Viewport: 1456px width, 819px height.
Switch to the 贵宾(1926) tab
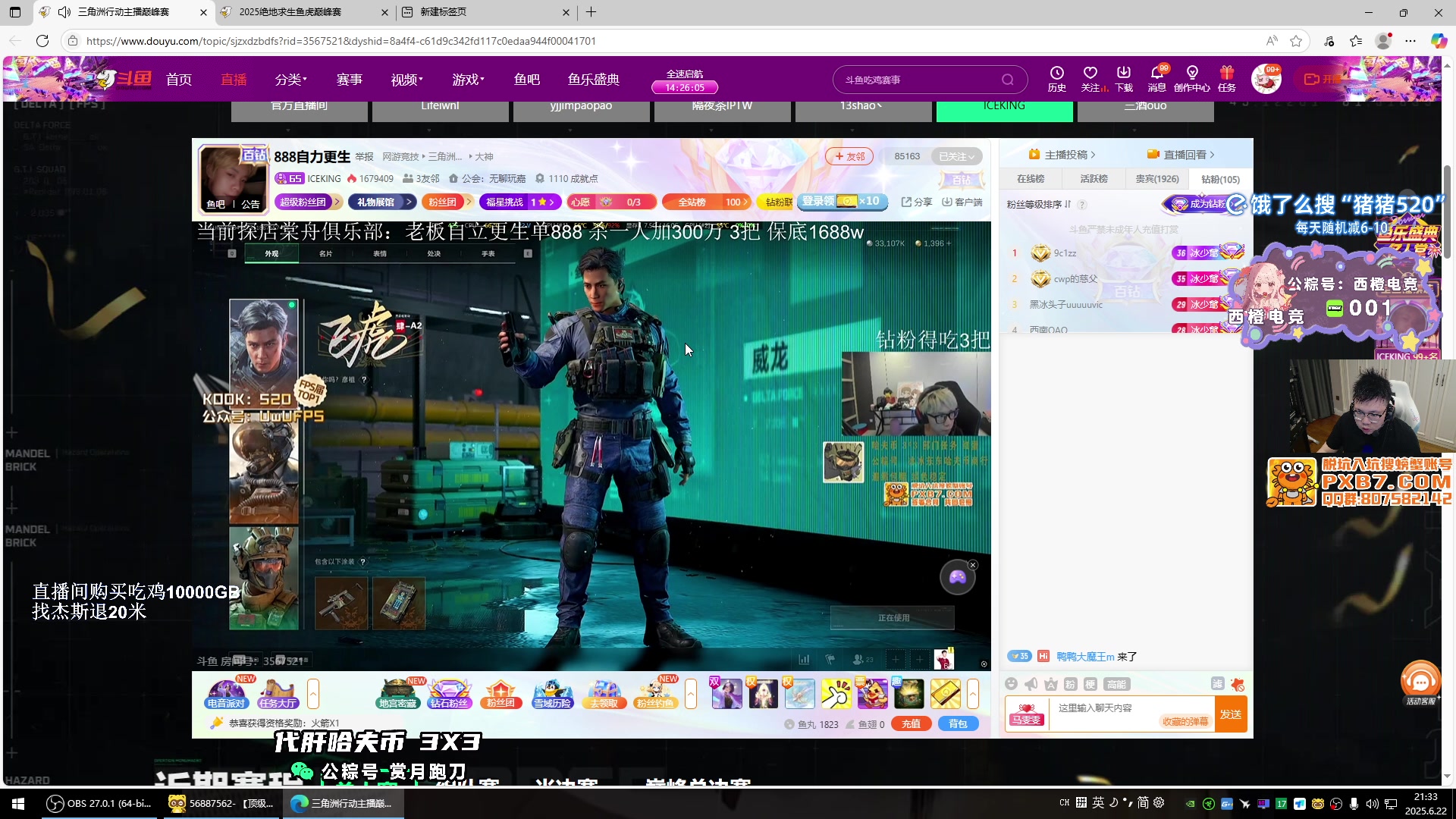1156,179
